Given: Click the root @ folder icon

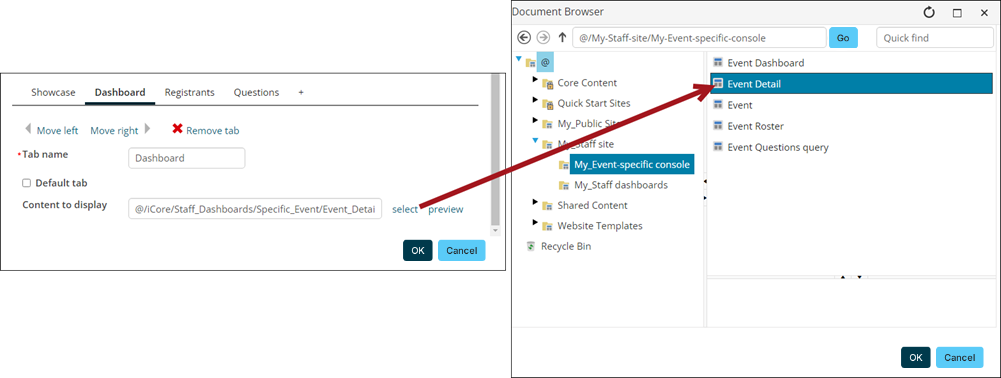Looking at the screenshot, I should [x=531, y=63].
